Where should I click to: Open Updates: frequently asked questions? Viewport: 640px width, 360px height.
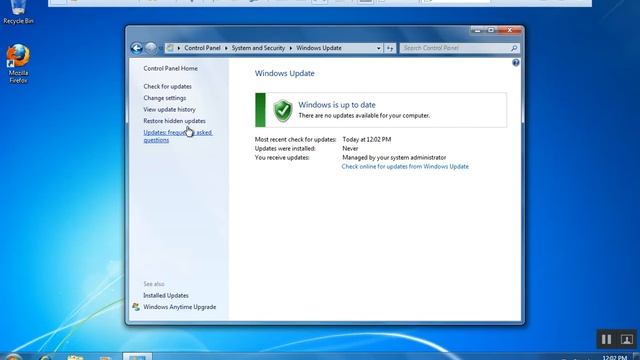(178, 136)
